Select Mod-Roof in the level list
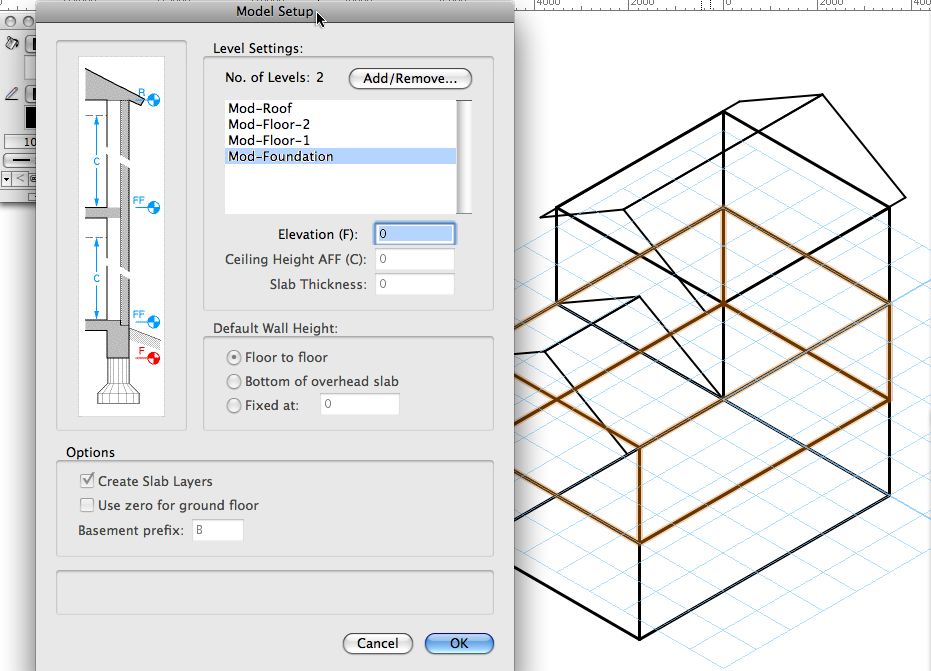This screenshot has height=671, width=931. [340, 108]
